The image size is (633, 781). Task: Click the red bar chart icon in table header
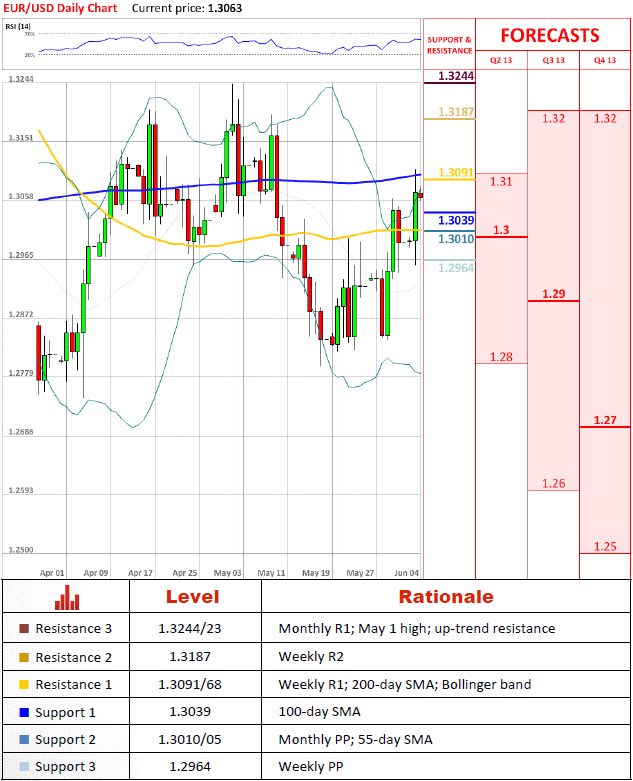coord(67,597)
